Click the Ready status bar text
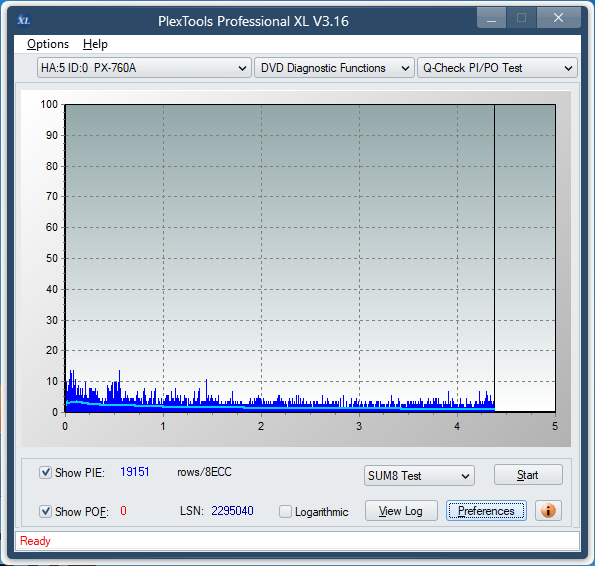 [35, 541]
